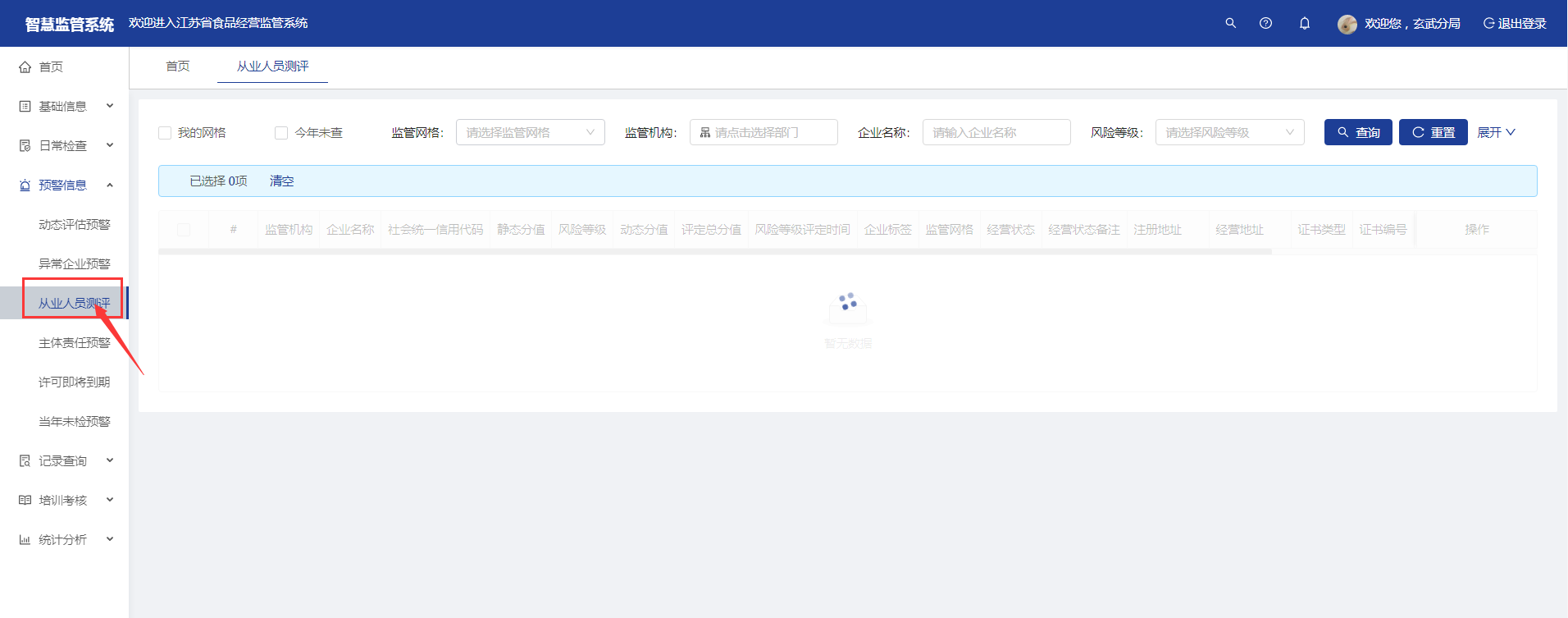The image size is (1568, 618).
Task: Click the 统计分析 chart icon
Action: (25, 540)
